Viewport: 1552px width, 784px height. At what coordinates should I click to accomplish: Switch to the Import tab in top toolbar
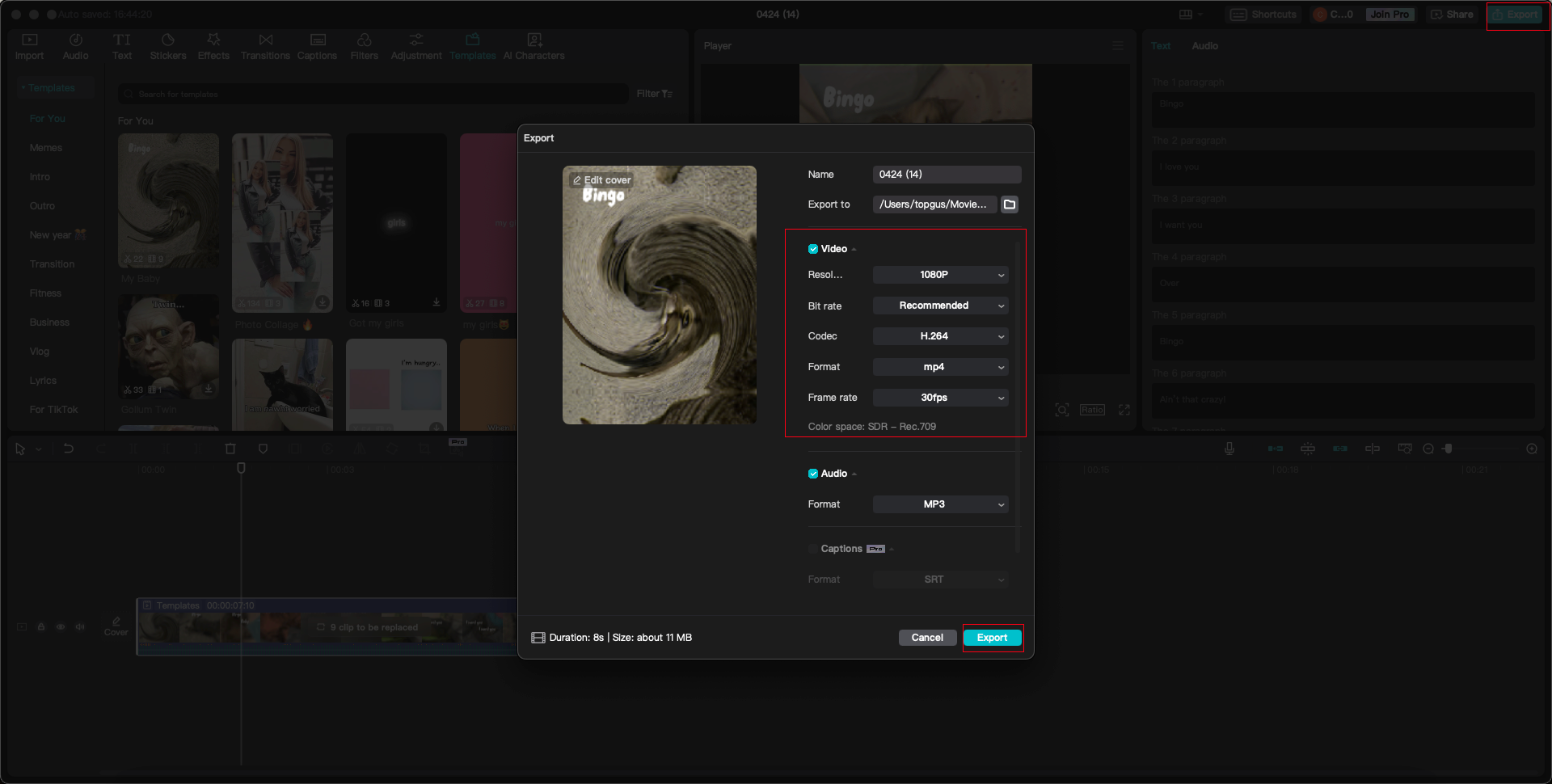pyautogui.click(x=29, y=47)
